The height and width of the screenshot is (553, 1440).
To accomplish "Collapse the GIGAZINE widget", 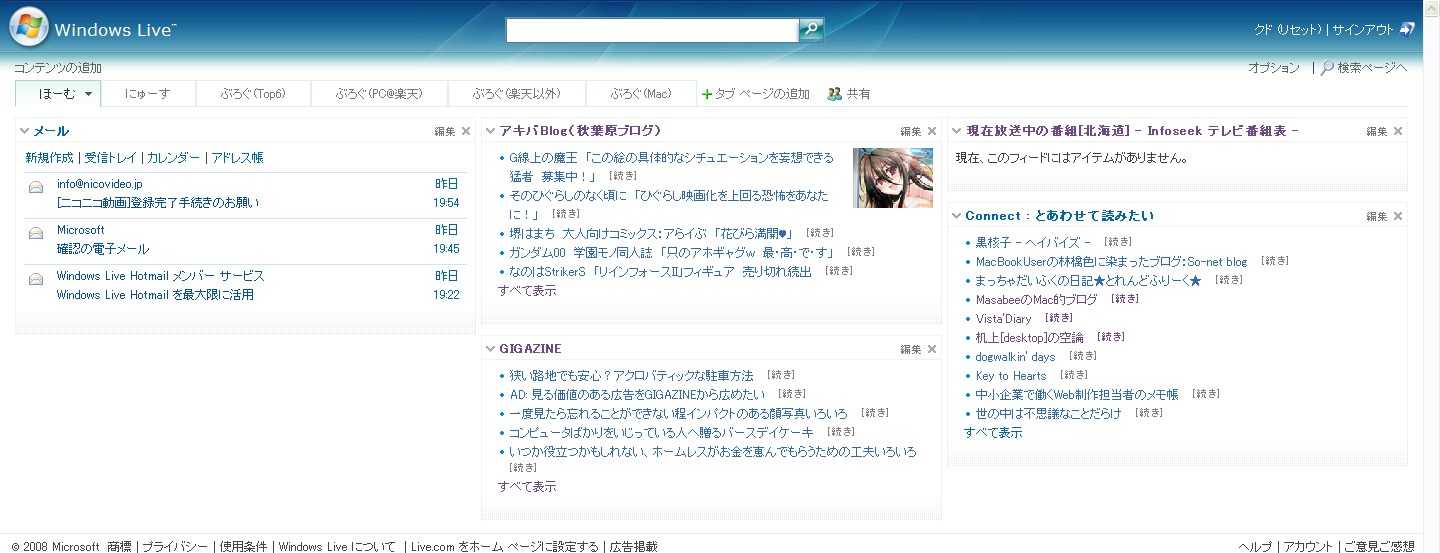I will coord(490,349).
